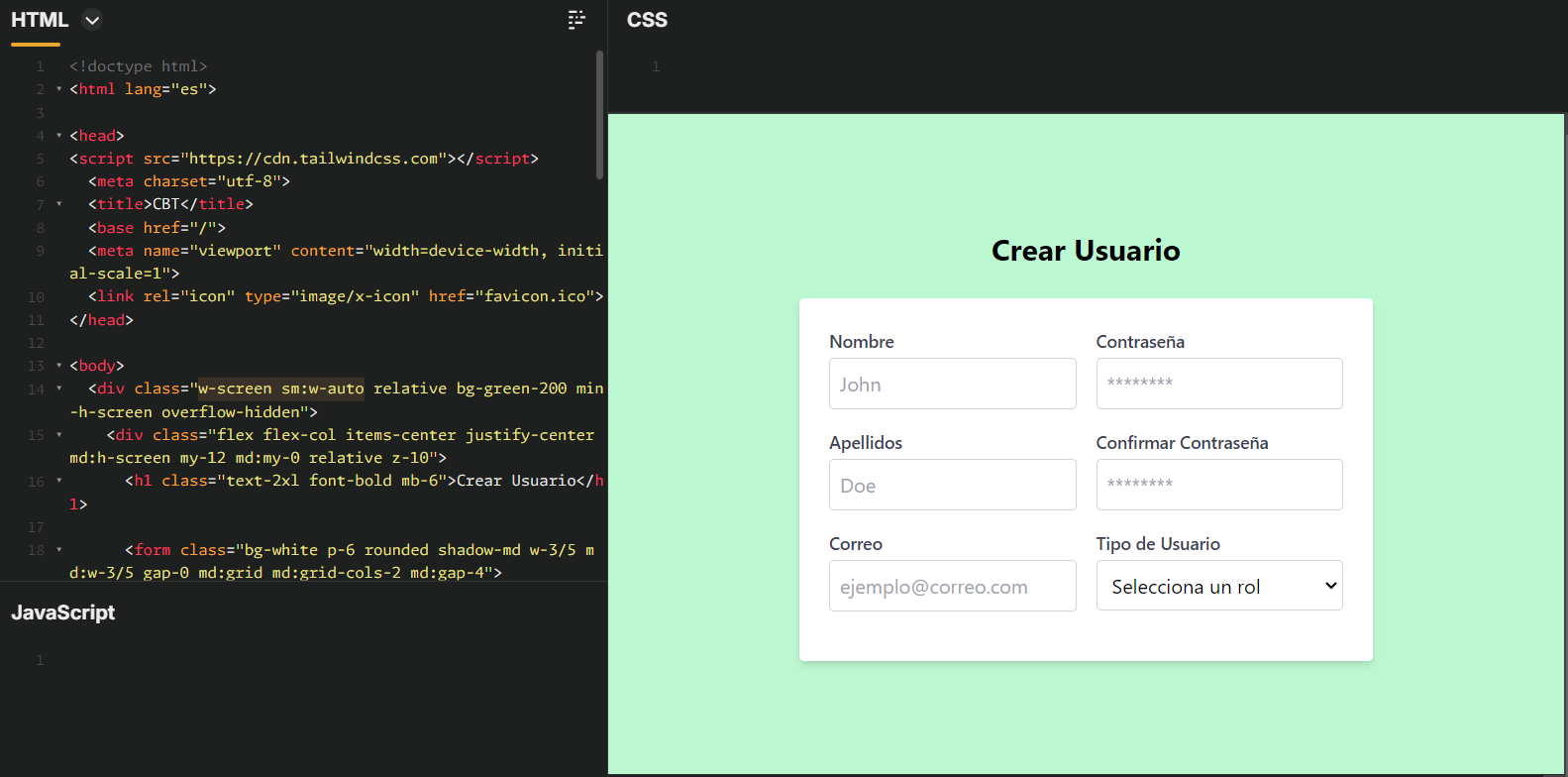Select the HTML panel tab
This screenshot has width=1568, height=777.
click(x=40, y=20)
